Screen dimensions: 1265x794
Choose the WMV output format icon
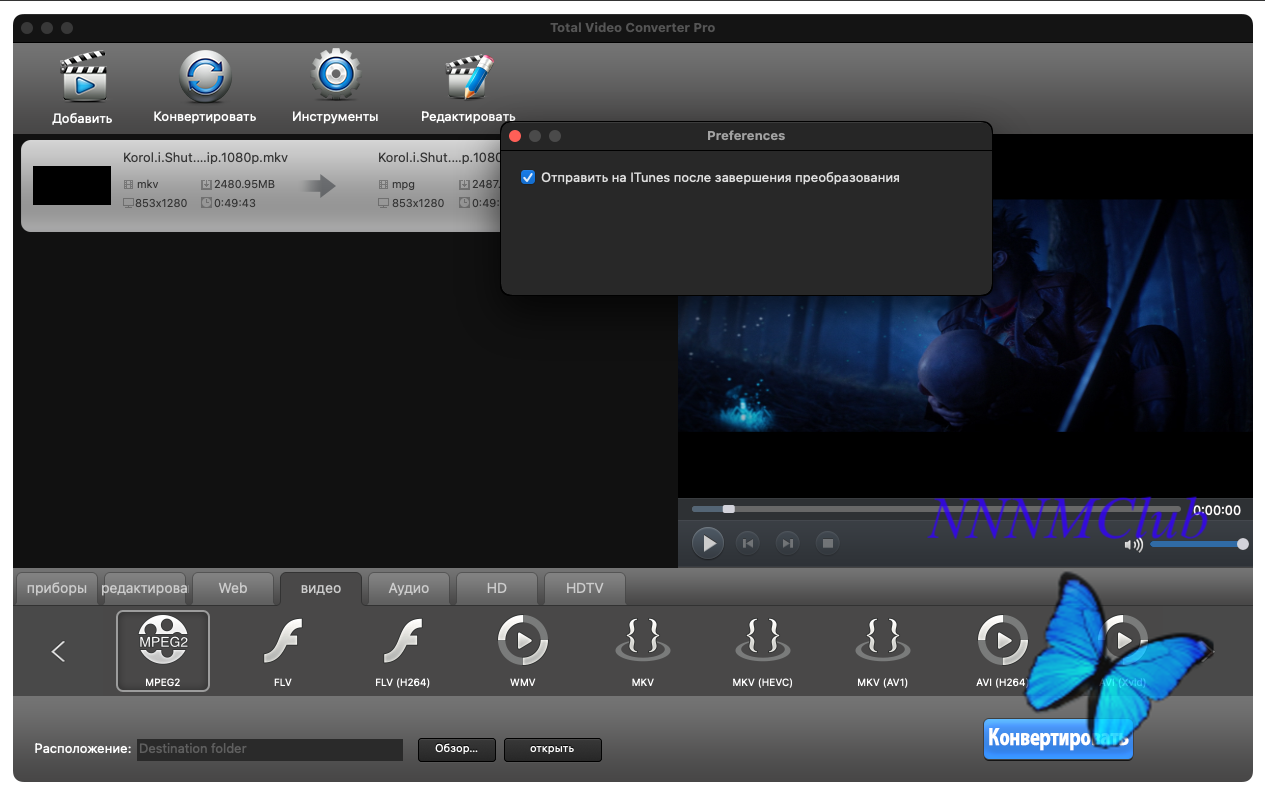tap(522, 642)
